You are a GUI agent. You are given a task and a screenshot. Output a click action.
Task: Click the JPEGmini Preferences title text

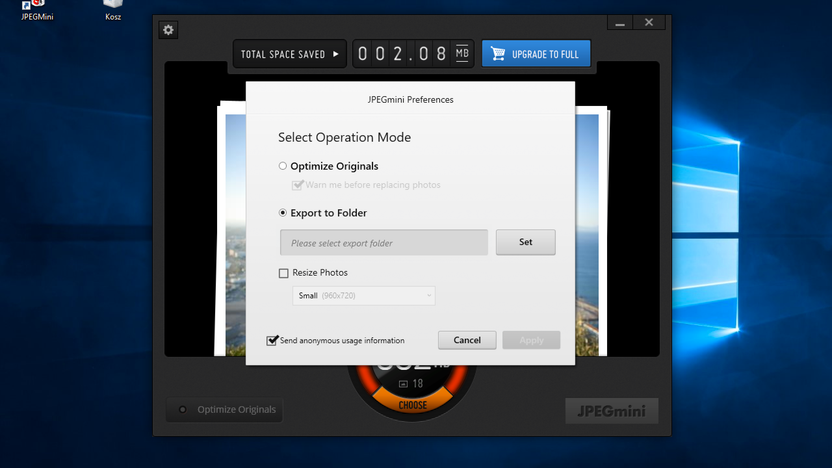410,100
